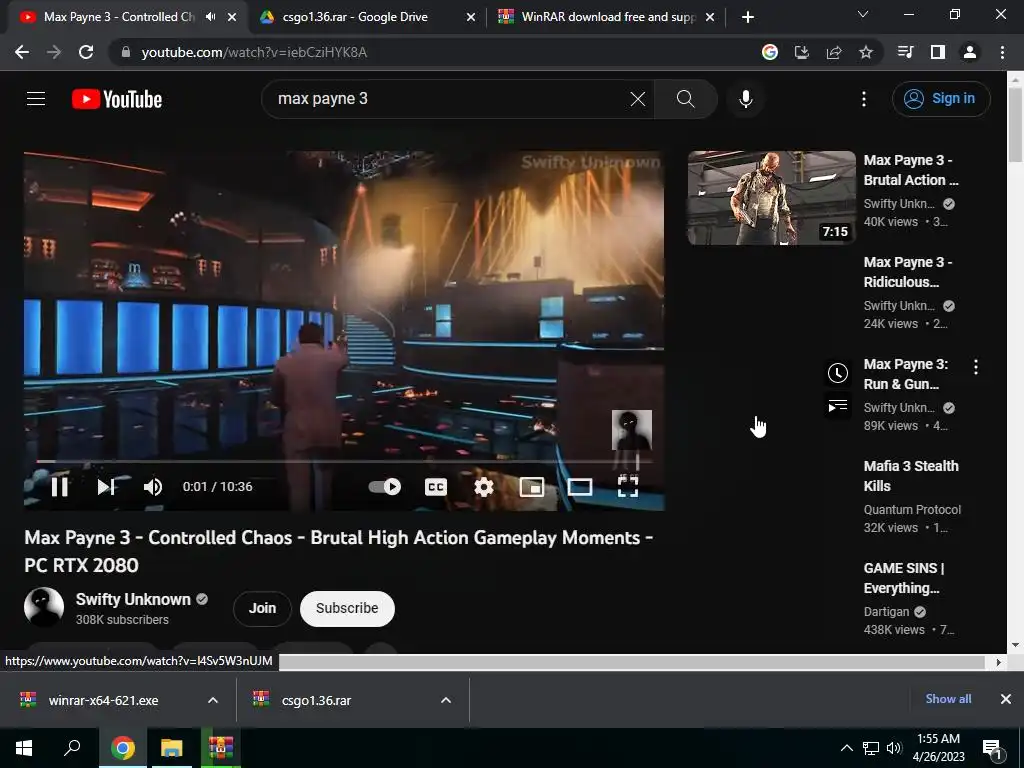
Task: Toggle the autoplay switch in player
Action: [385, 487]
